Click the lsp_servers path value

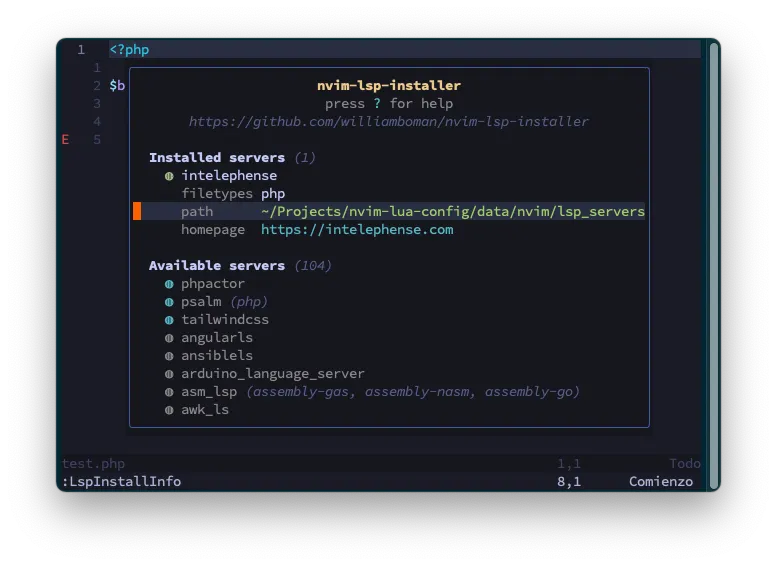coord(453,212)
